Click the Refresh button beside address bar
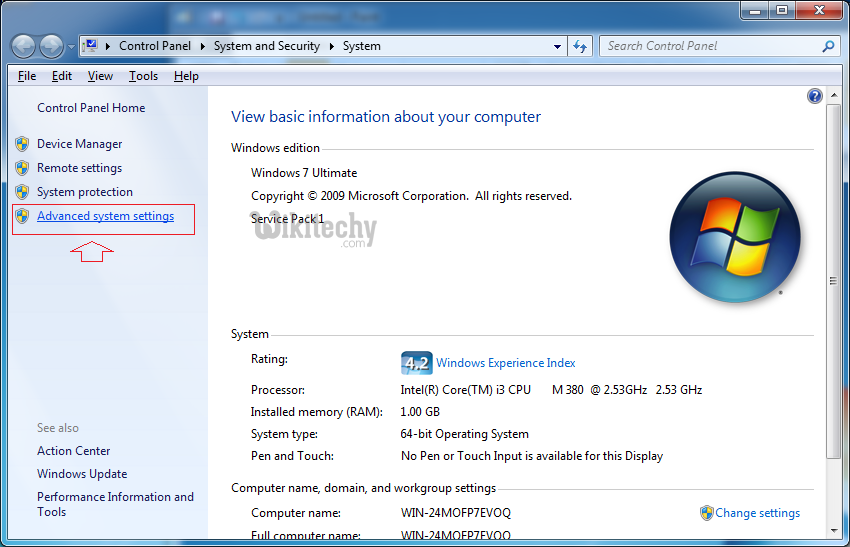 click(x=581, y=46)
